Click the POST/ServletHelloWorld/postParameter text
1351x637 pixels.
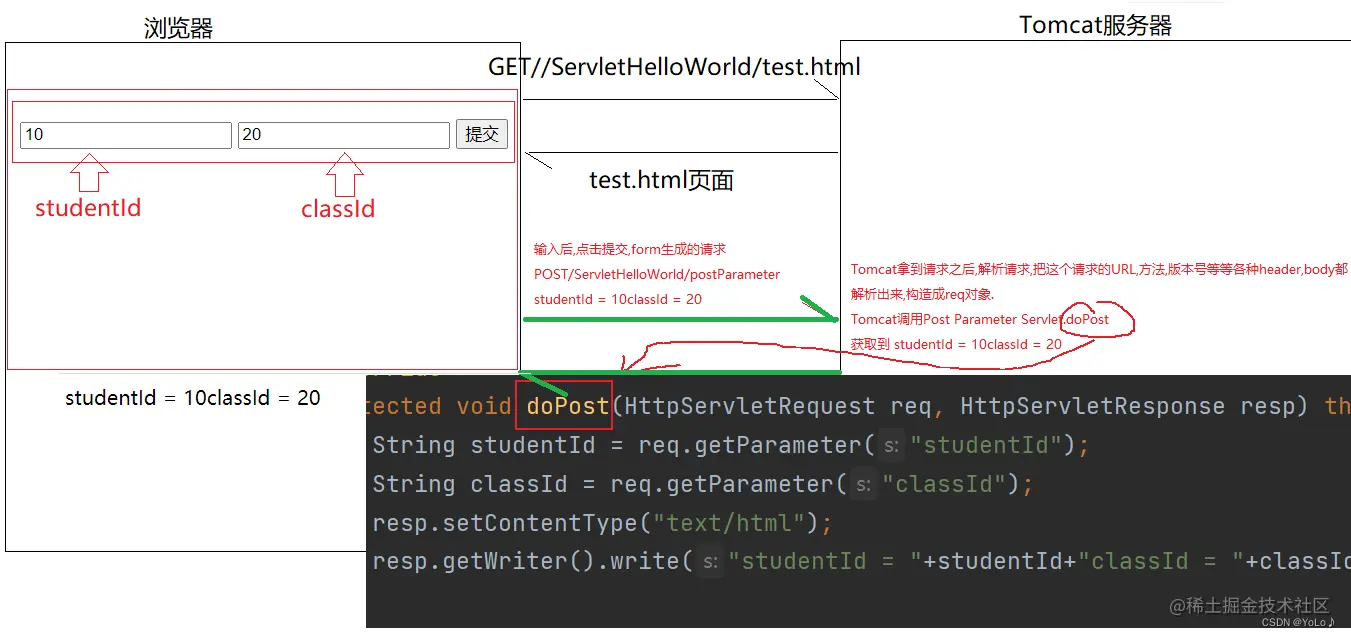(x=657, y=274)
